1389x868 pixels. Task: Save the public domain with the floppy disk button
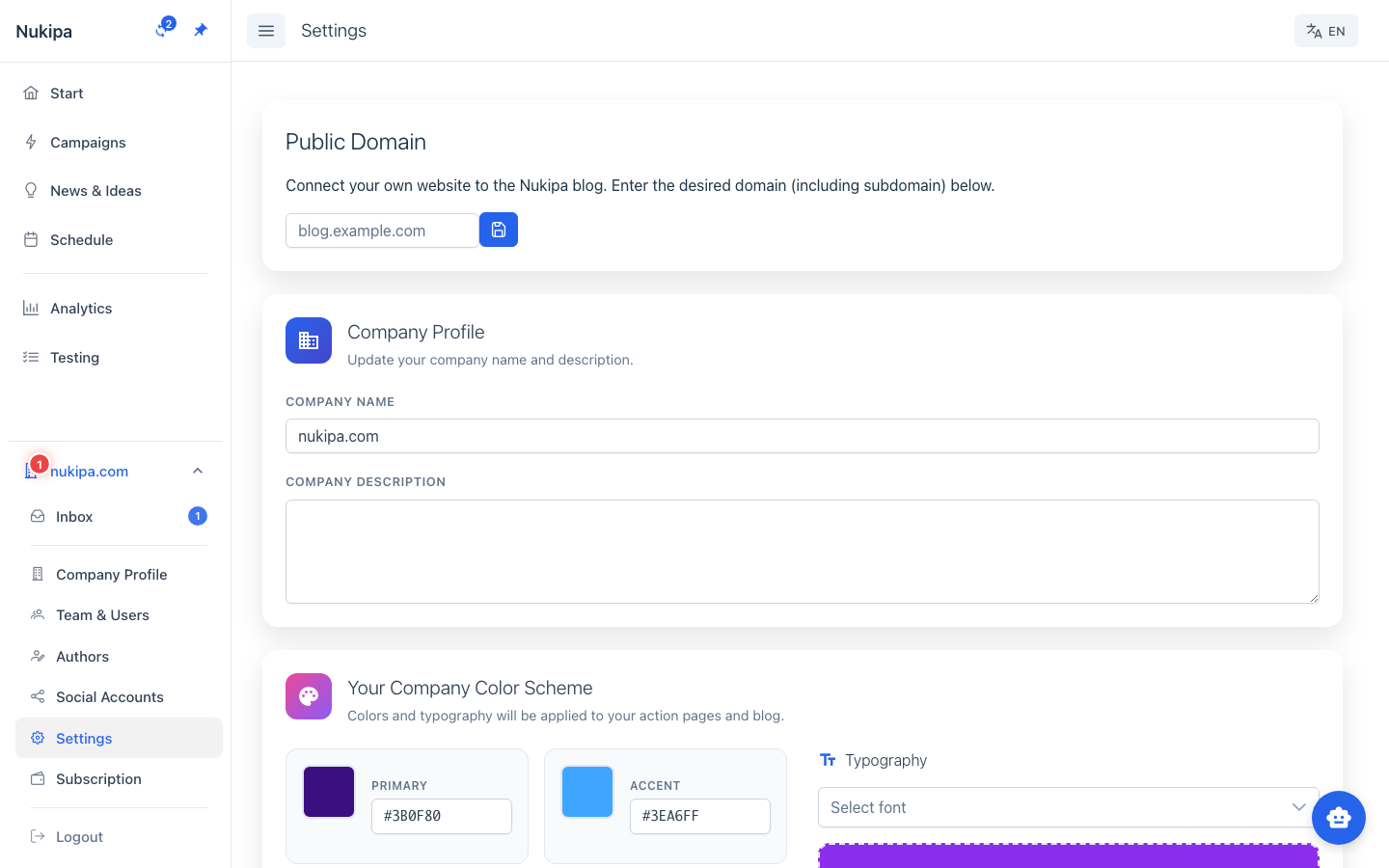coord(499,230)
